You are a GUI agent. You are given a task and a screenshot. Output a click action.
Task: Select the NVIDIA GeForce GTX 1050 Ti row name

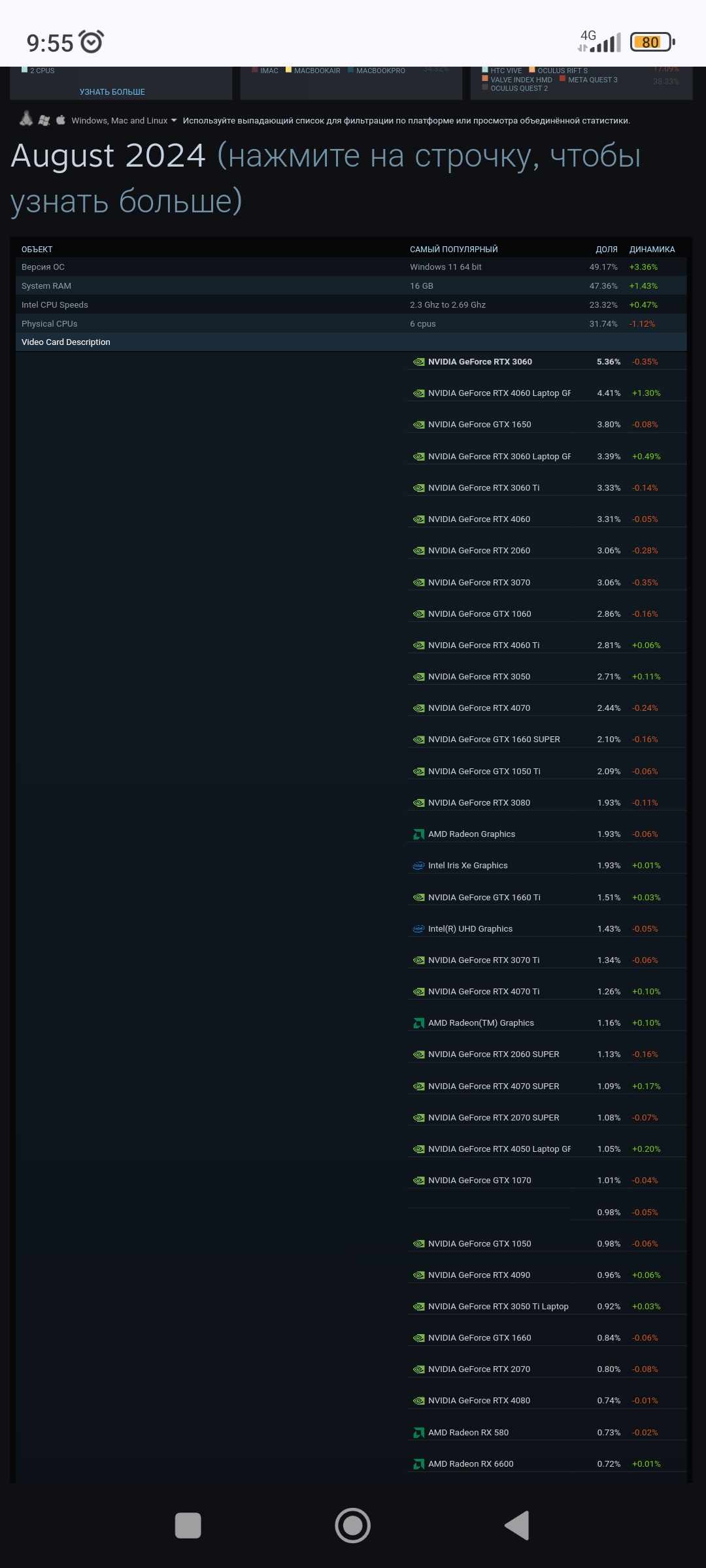484,772
